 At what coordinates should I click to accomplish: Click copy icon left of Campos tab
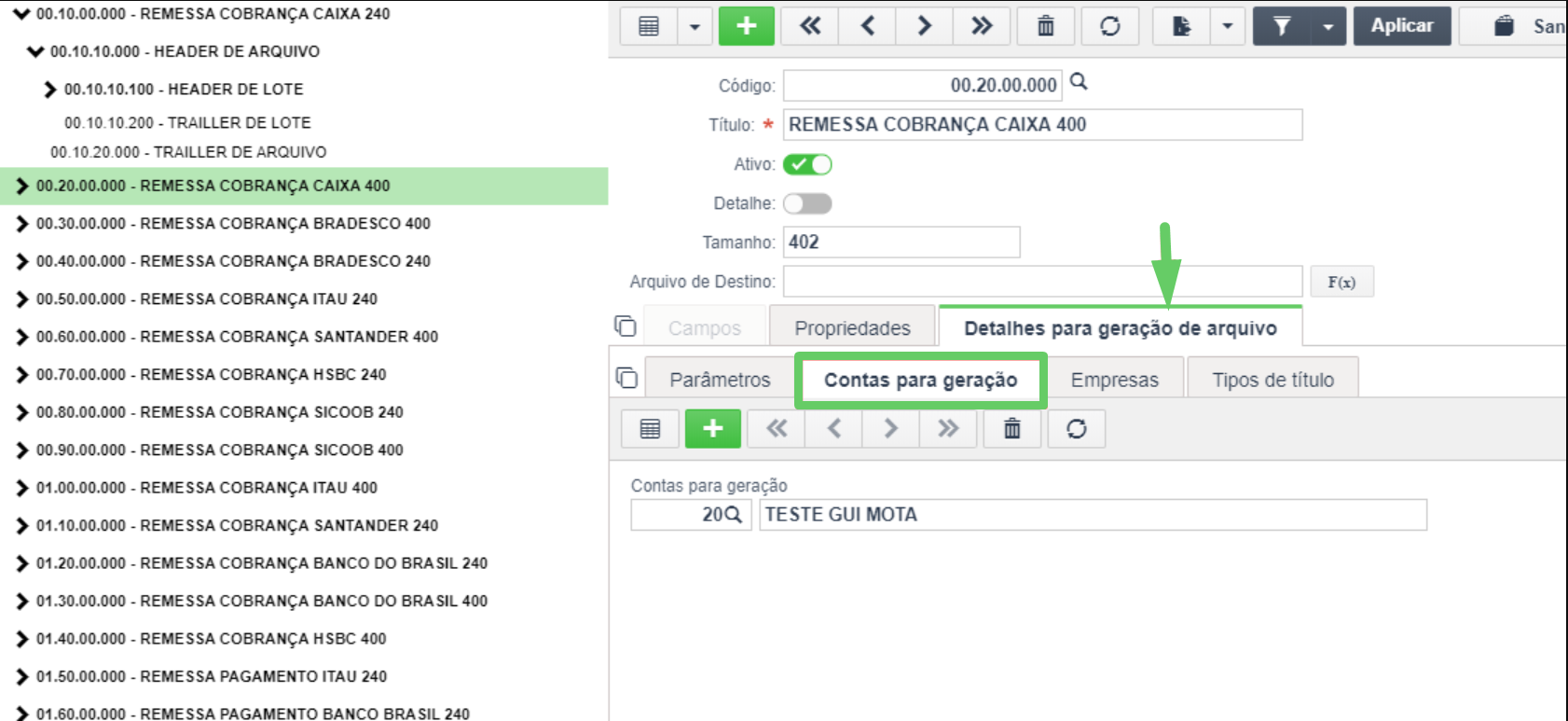(625, 326)
